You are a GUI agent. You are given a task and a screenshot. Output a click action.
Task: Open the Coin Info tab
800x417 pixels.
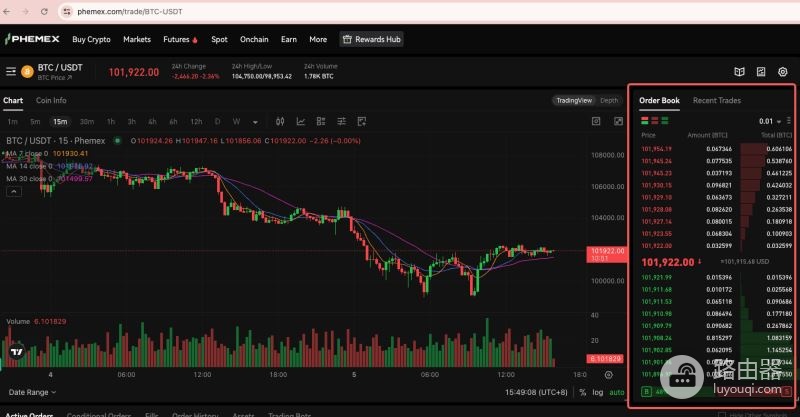coord(51,101)
